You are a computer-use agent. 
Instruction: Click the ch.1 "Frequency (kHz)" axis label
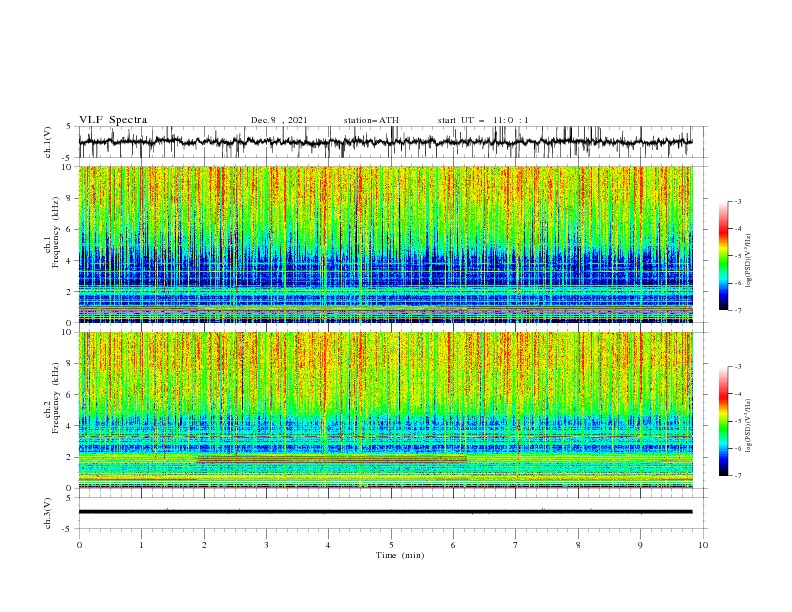(56, 230)
